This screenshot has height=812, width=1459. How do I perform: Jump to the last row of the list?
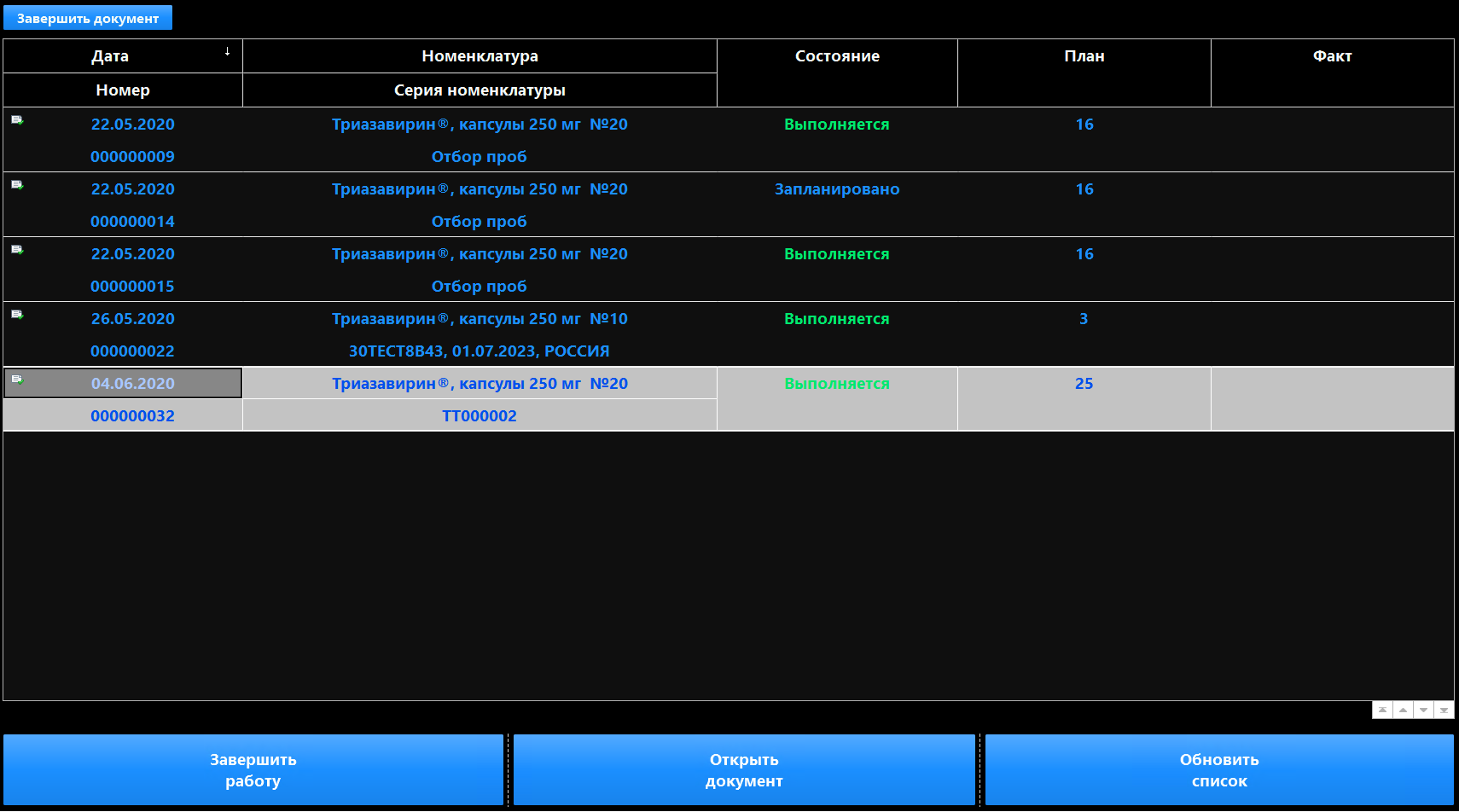coord(1444,710)
